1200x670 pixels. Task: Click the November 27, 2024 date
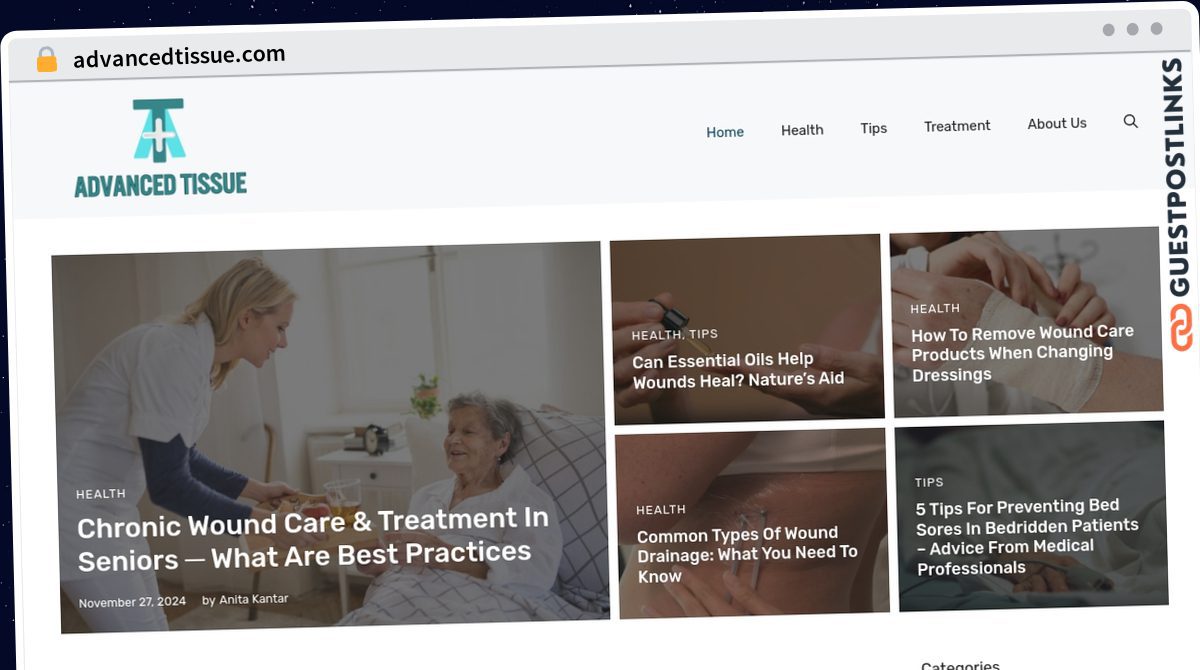[x=133, y=603]
